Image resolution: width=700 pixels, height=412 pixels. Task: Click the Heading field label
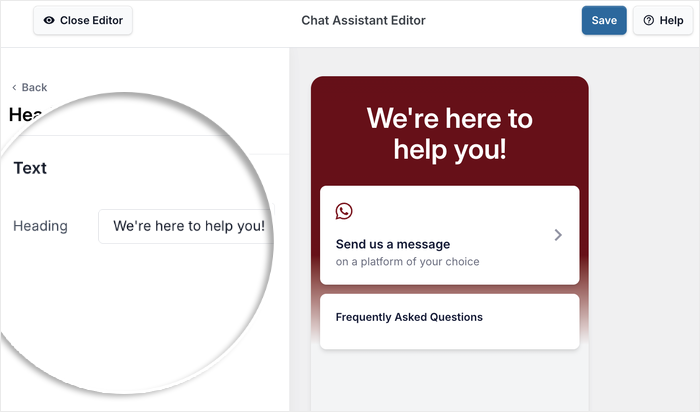click(x=40, y=226)
